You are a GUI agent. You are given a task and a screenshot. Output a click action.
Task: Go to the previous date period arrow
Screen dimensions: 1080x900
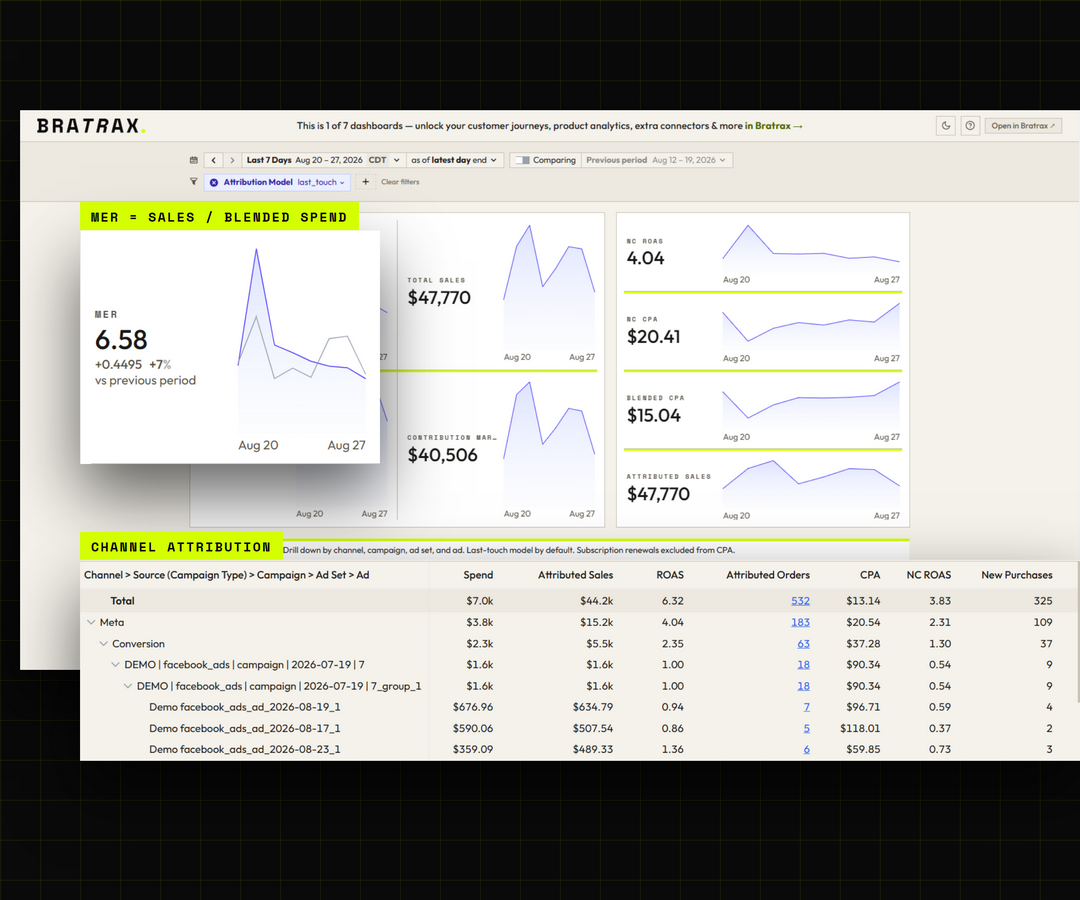(214, 160)
